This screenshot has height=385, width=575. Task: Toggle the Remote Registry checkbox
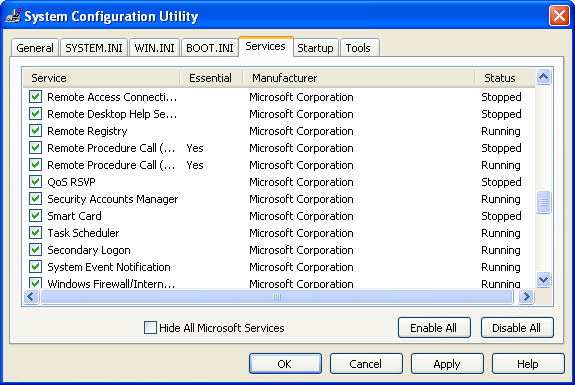(36, 131)
